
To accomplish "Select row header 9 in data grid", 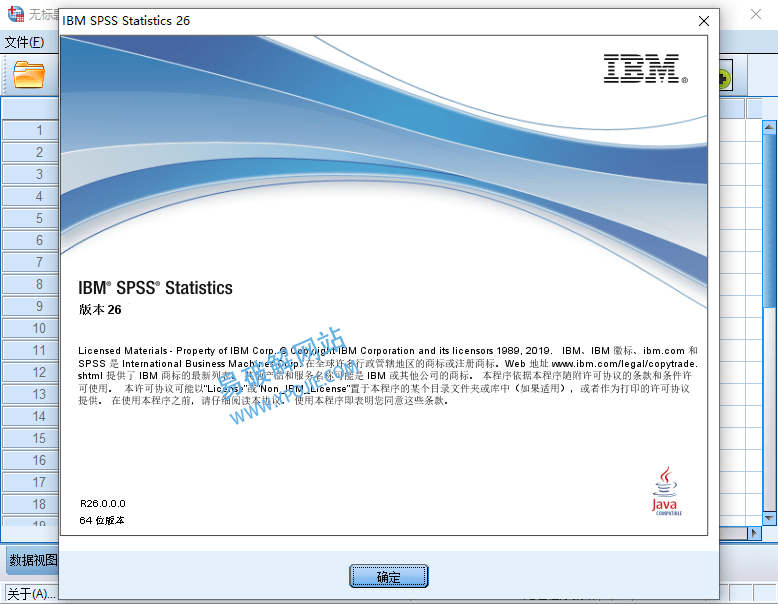I will 31,306.
